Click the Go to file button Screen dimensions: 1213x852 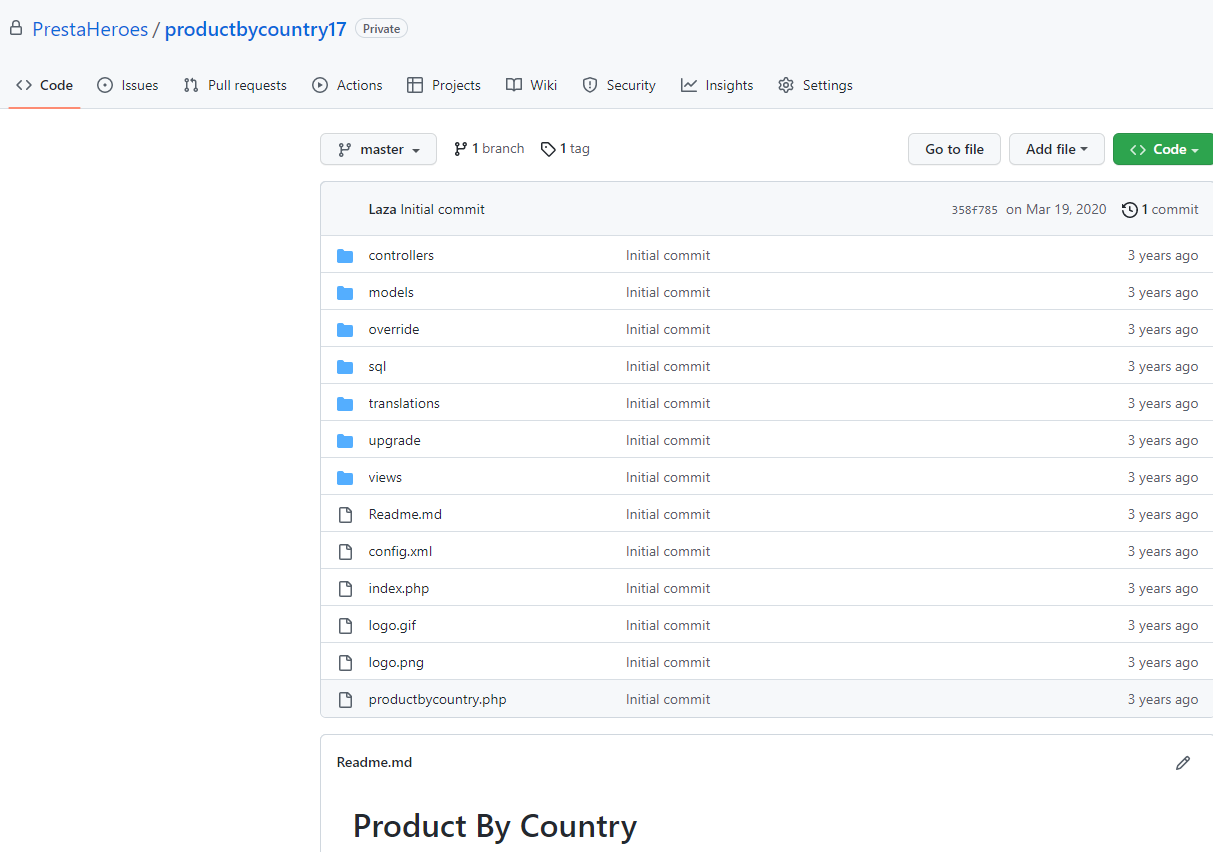[954, 149]
